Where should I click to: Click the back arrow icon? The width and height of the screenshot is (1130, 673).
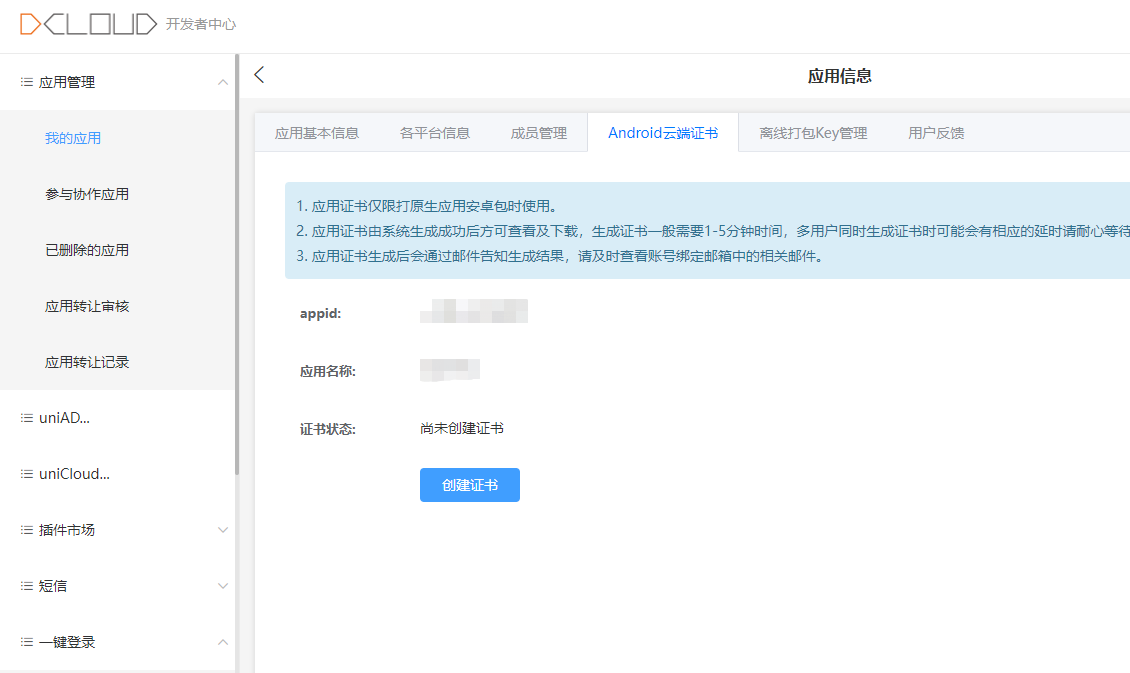[260, 75]
